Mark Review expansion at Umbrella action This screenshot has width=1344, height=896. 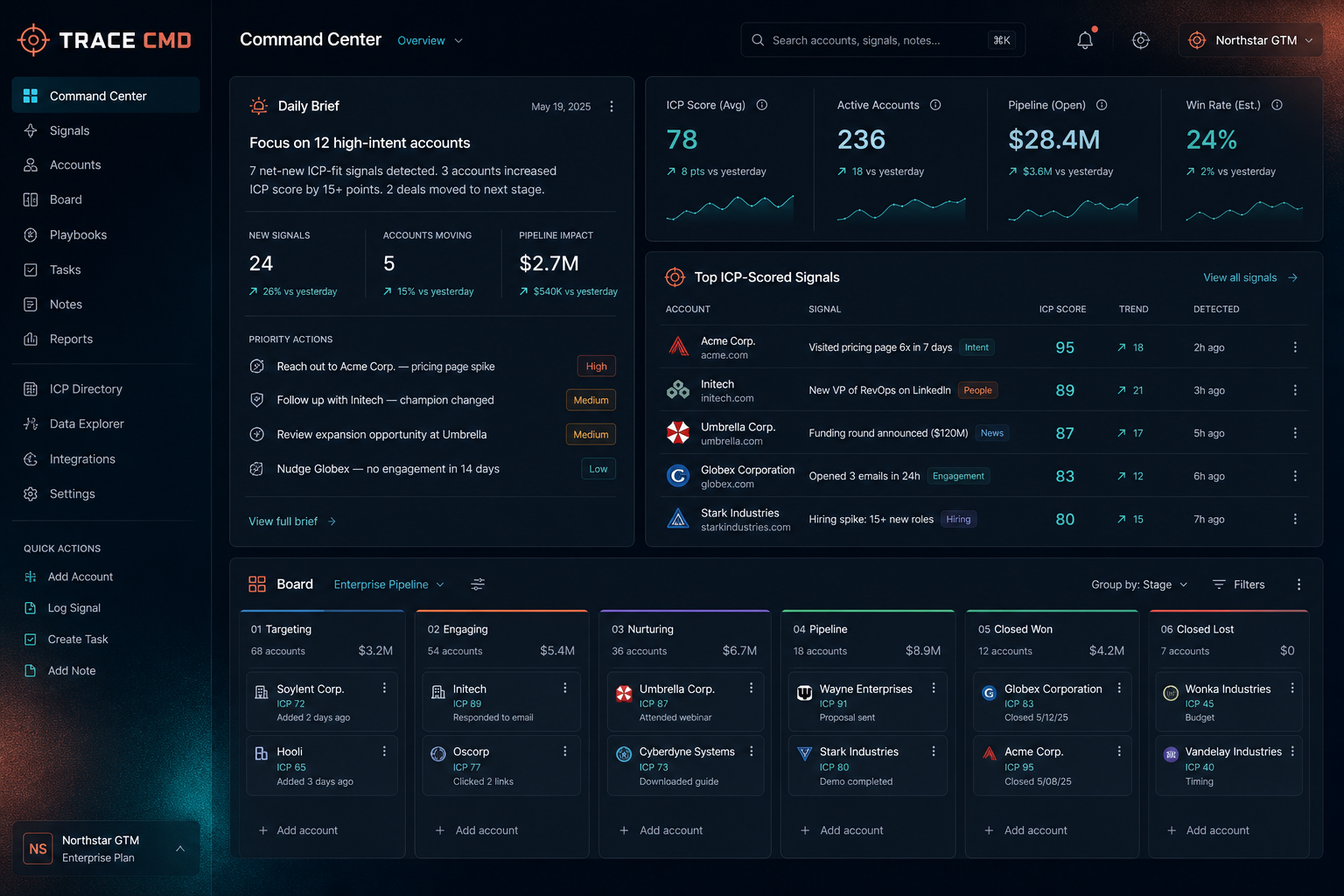point(256,434)
